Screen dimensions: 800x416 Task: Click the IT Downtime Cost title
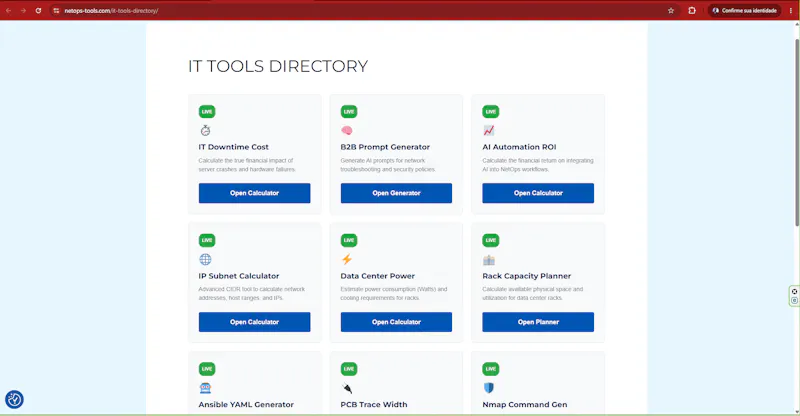click(x=234, y=147)
